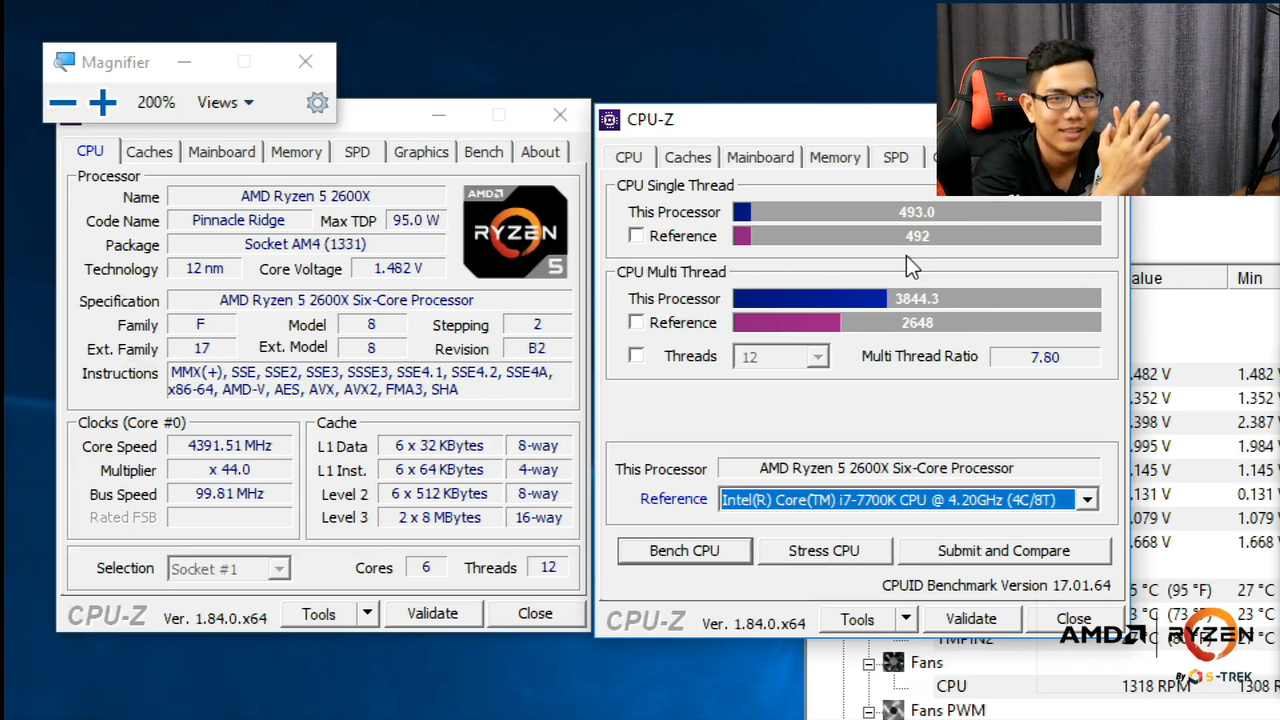The width and height of the screenshot is (1280, 720).
Task: Click the Fans PWM fan icon
Action: 893,710
